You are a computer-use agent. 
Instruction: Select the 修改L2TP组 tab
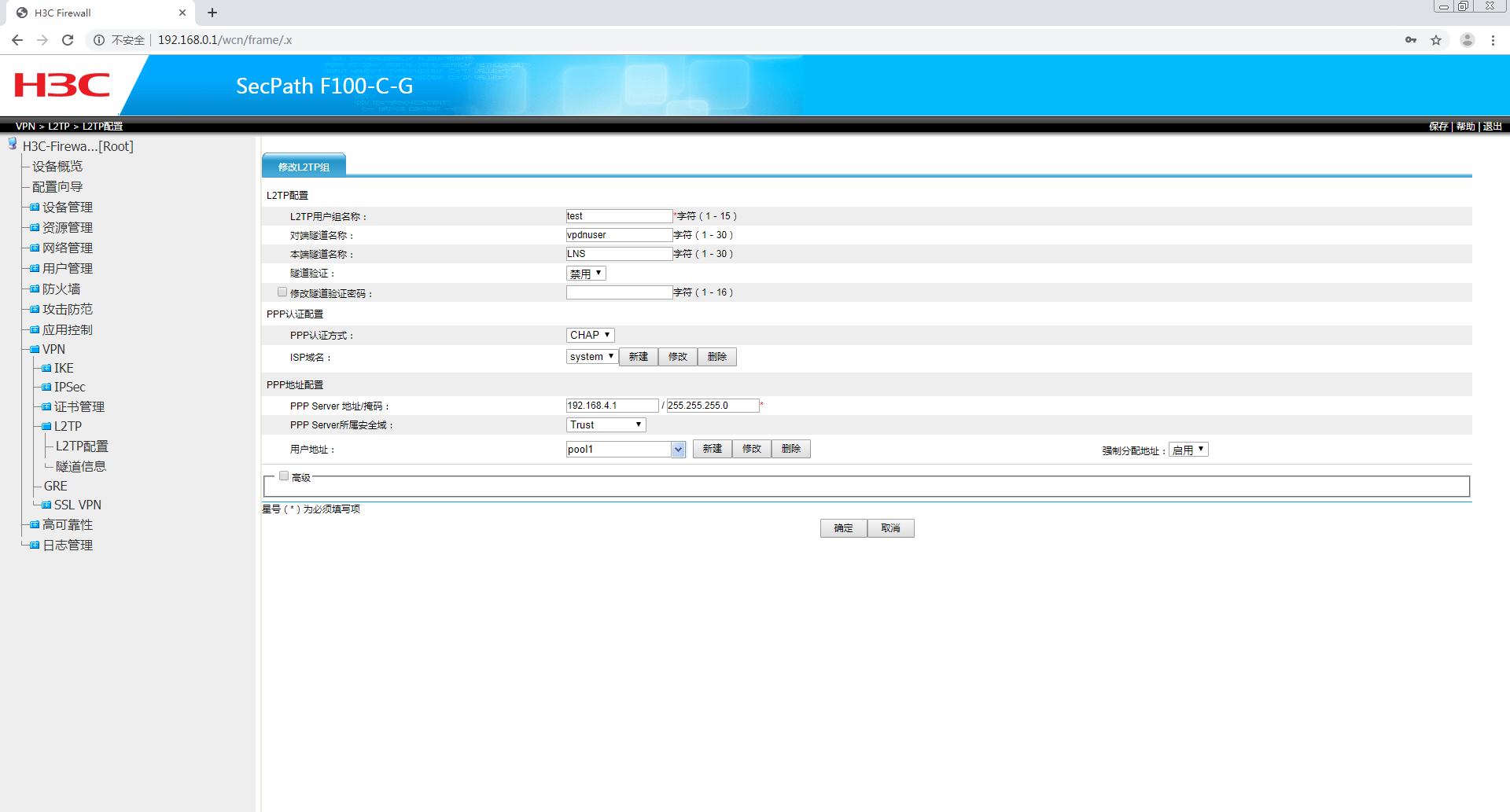pos(304,167)
